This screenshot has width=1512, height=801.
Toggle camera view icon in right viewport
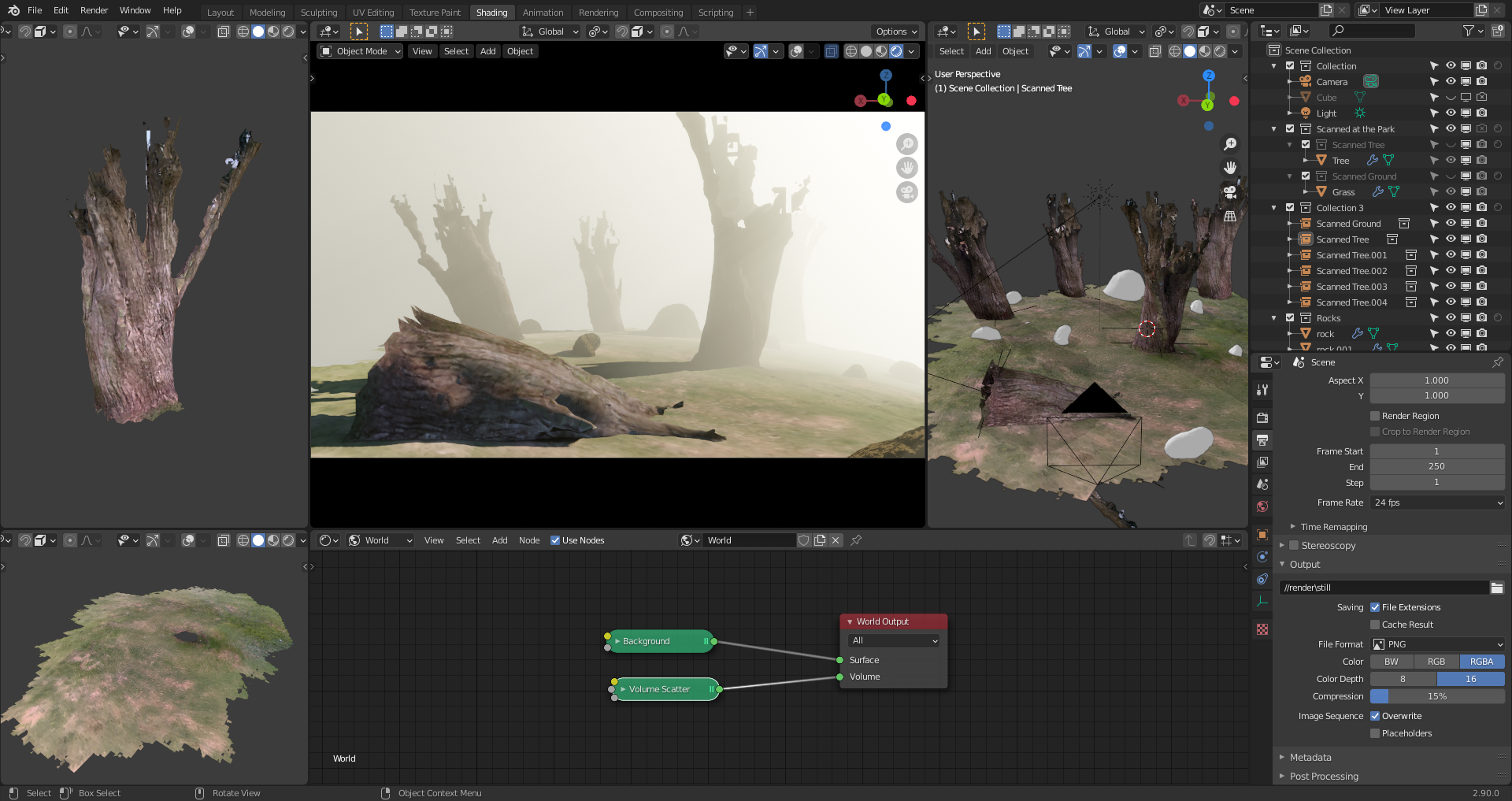pos(1229,191)
